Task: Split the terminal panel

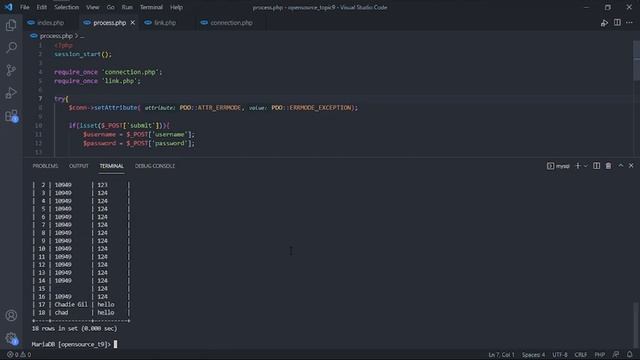Action: (596, 166)
